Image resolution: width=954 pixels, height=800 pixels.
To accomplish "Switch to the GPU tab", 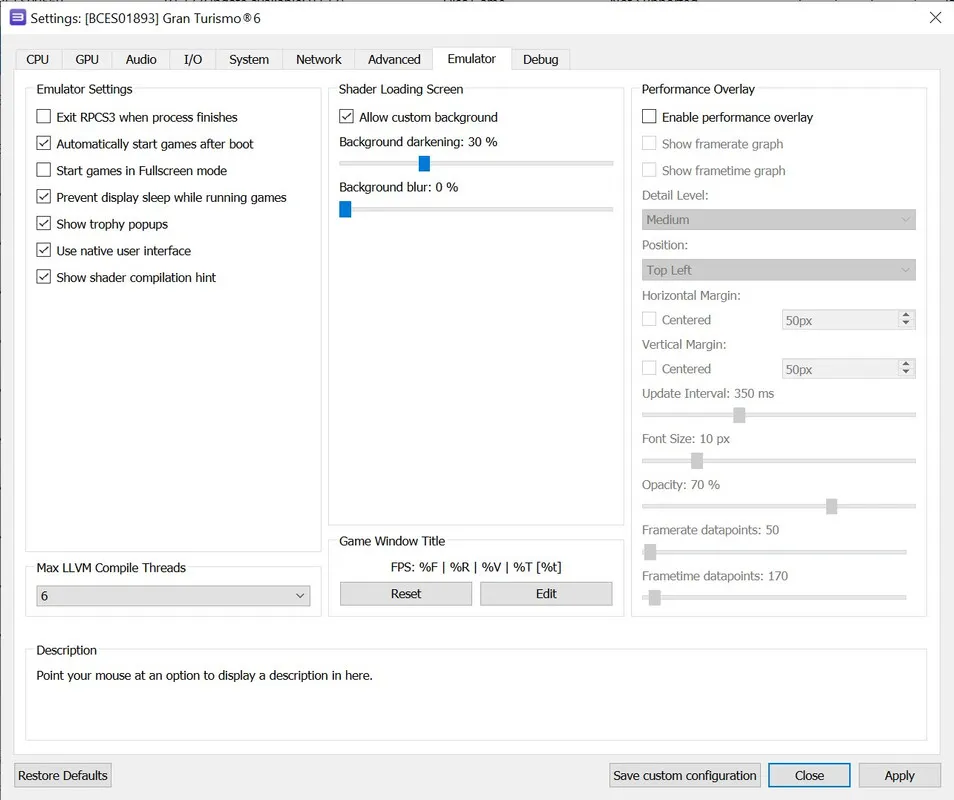I will click(x=87, y=60).
